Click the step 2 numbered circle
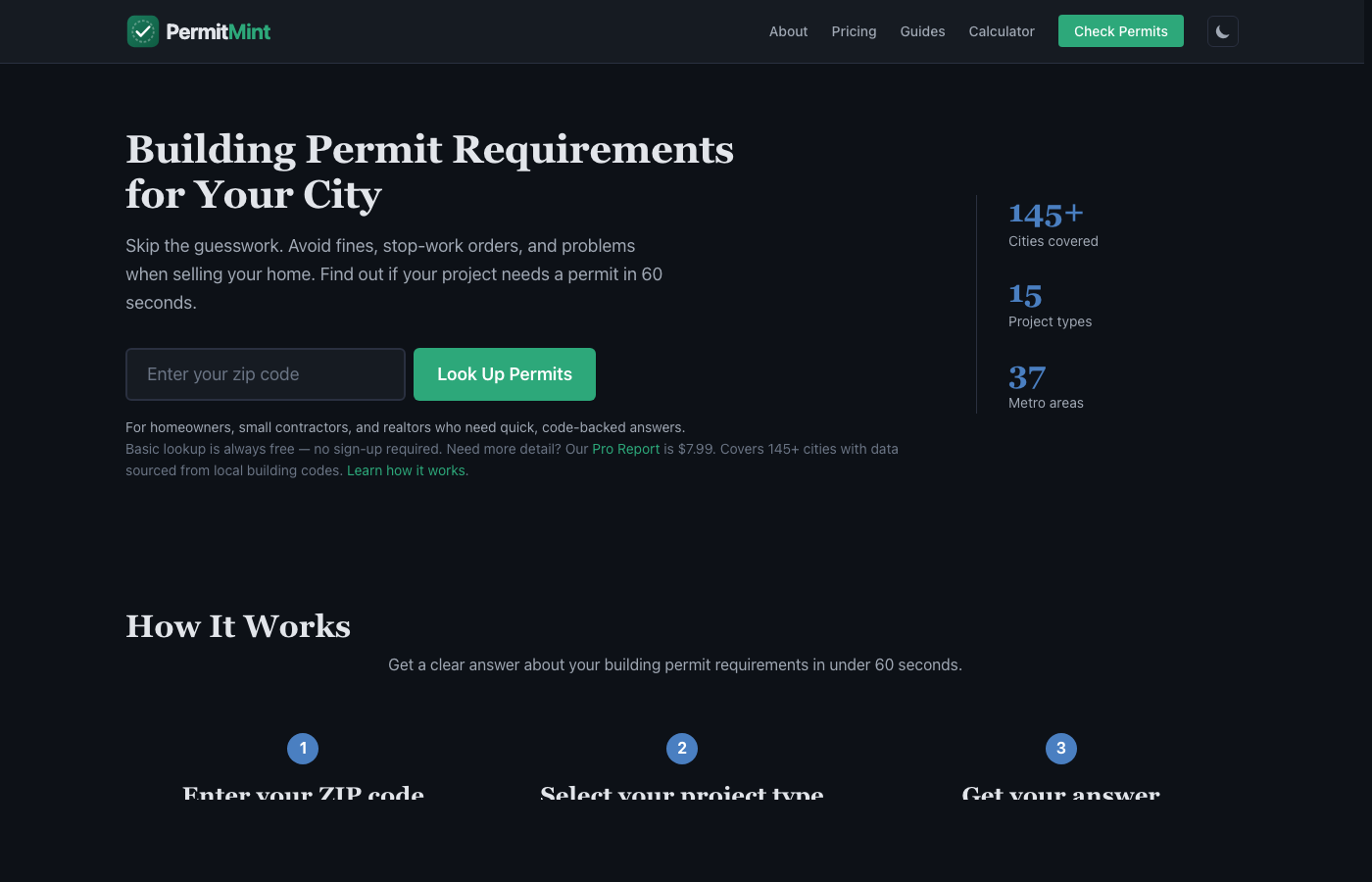Screen dimensions: 1372x882 click(681, 748)
